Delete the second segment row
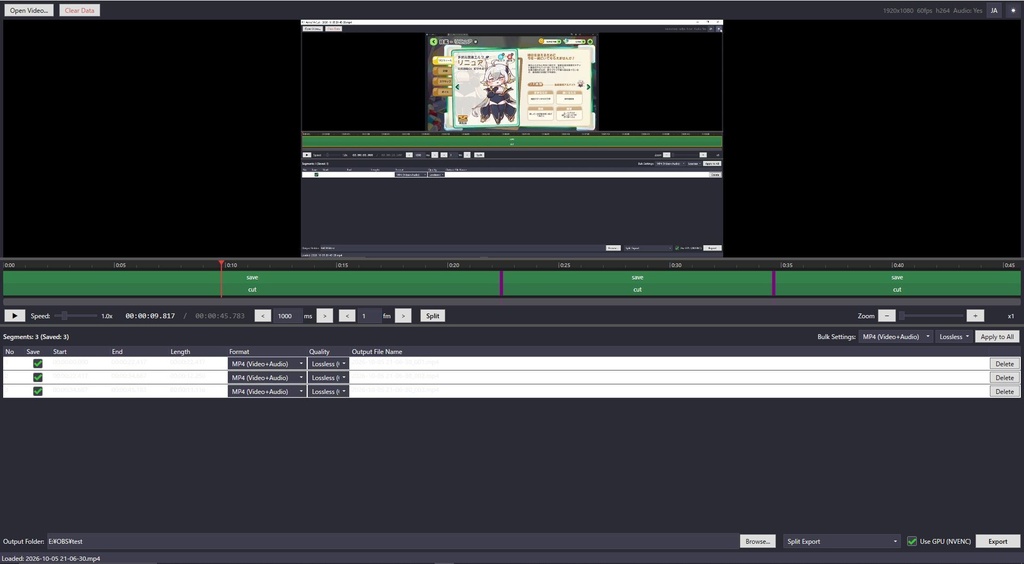This screenshot has width=1024, height=564. point(1004,378)
